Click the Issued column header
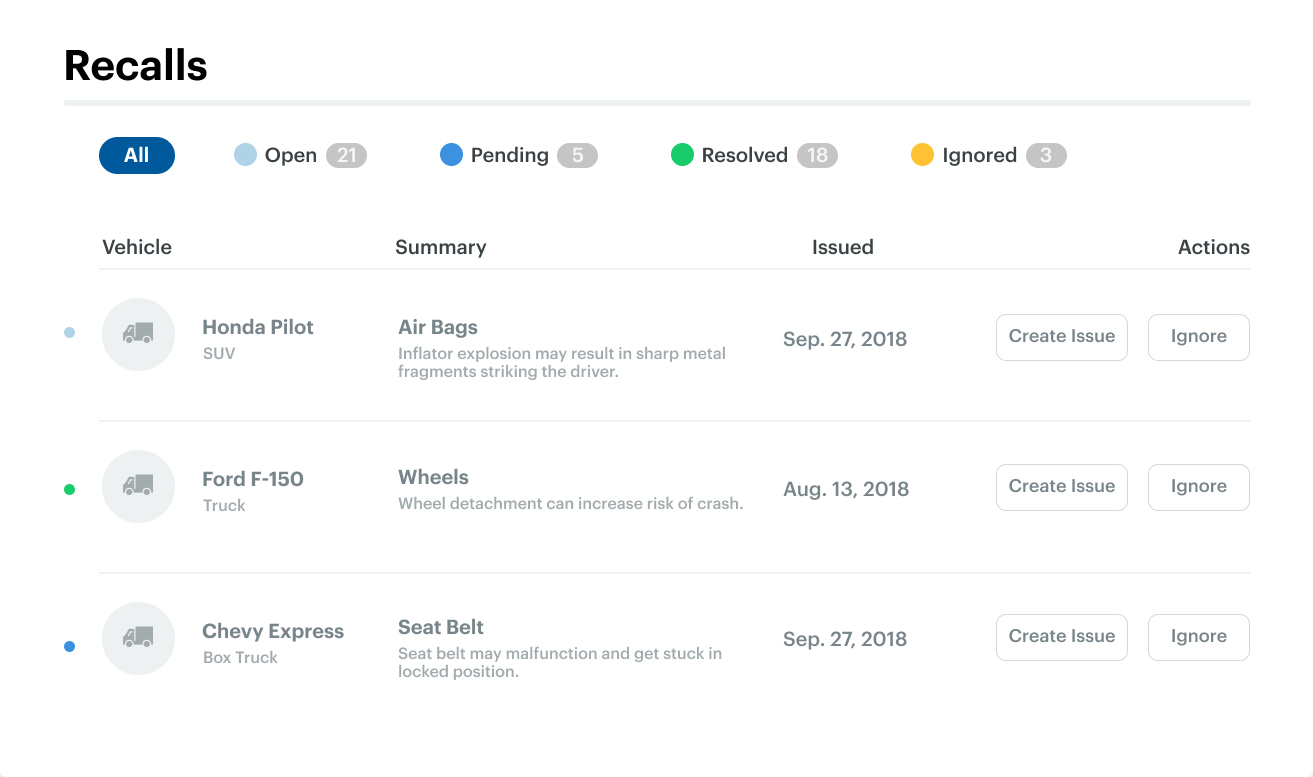The width and height of the screenshot is (1313, 777). pos(842,247)
